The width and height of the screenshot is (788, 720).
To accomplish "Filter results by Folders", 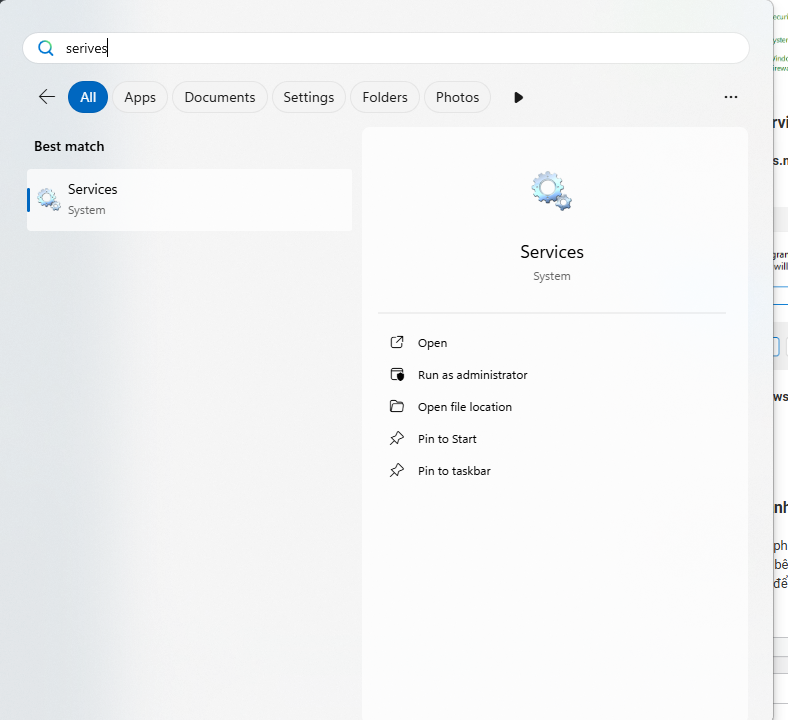I will [385, 97].
